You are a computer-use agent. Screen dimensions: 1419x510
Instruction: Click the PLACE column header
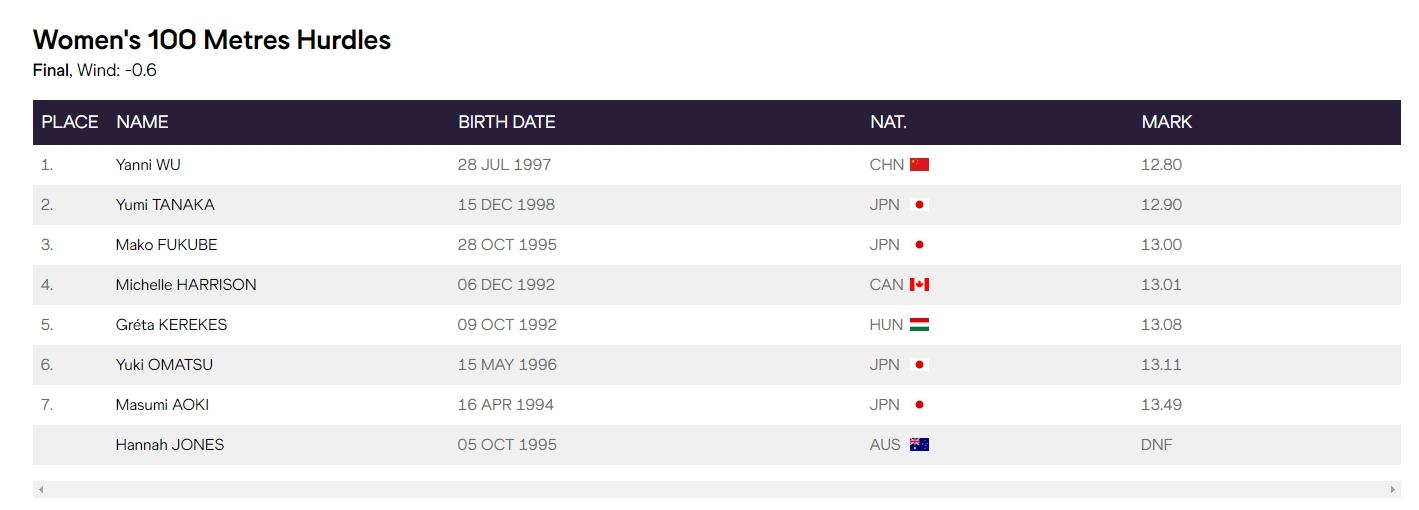coord(70,122)
